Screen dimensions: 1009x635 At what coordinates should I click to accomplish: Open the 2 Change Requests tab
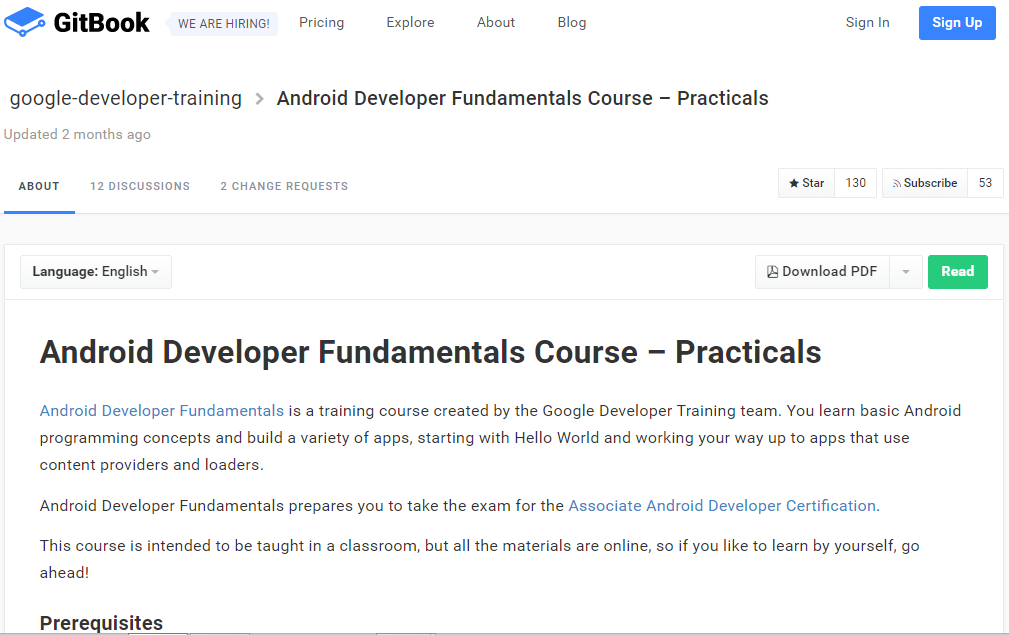(x=283, y=186)
